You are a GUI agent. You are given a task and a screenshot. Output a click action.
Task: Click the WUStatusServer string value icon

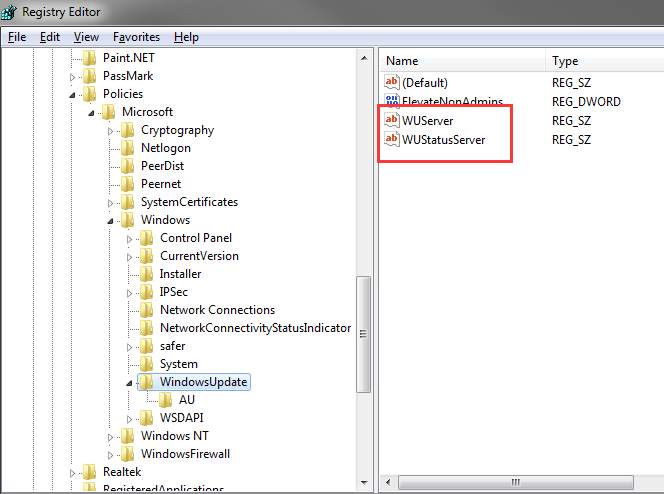coord(391,140)
